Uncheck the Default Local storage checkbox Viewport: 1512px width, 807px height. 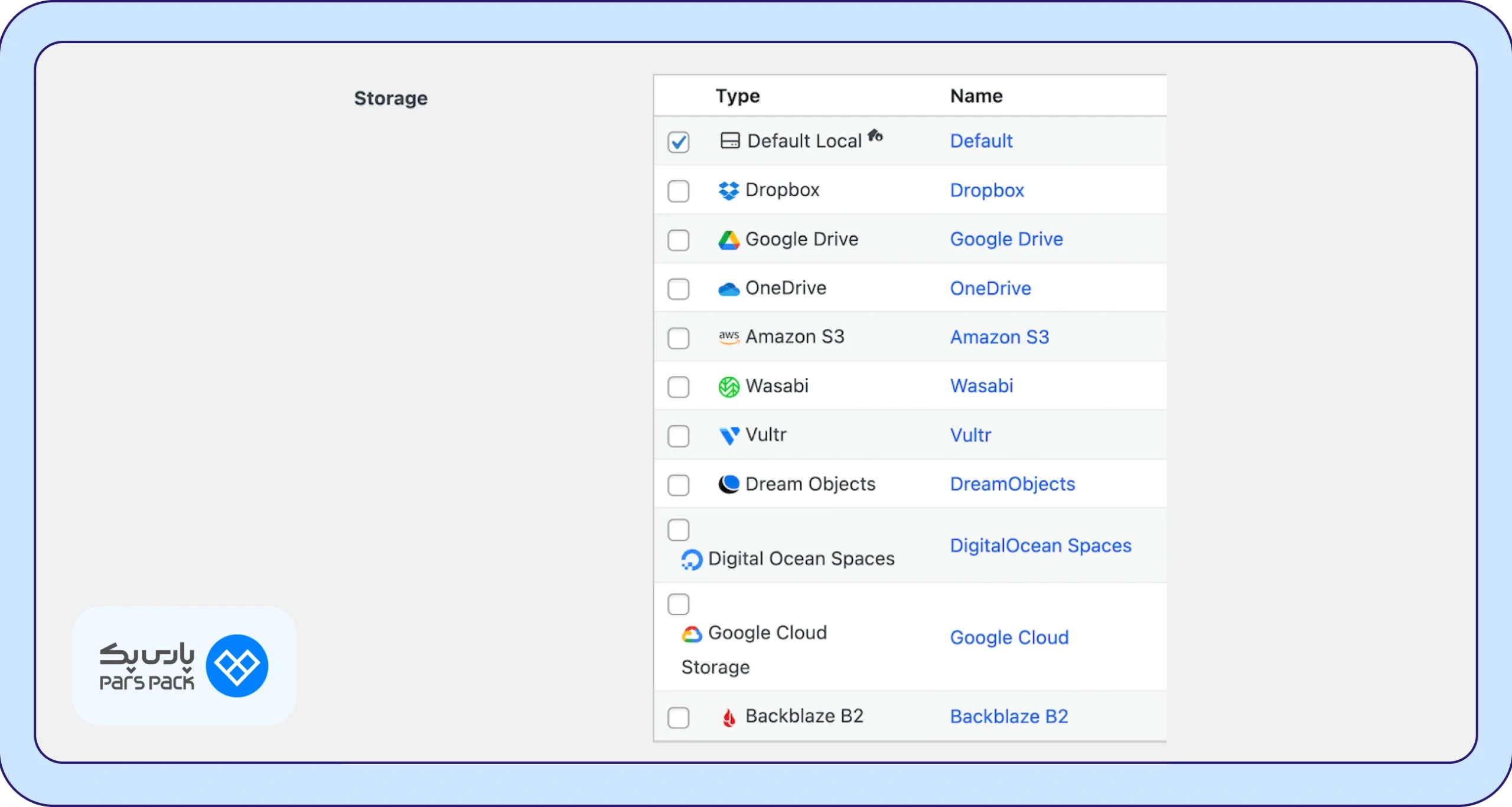(679, 142)
